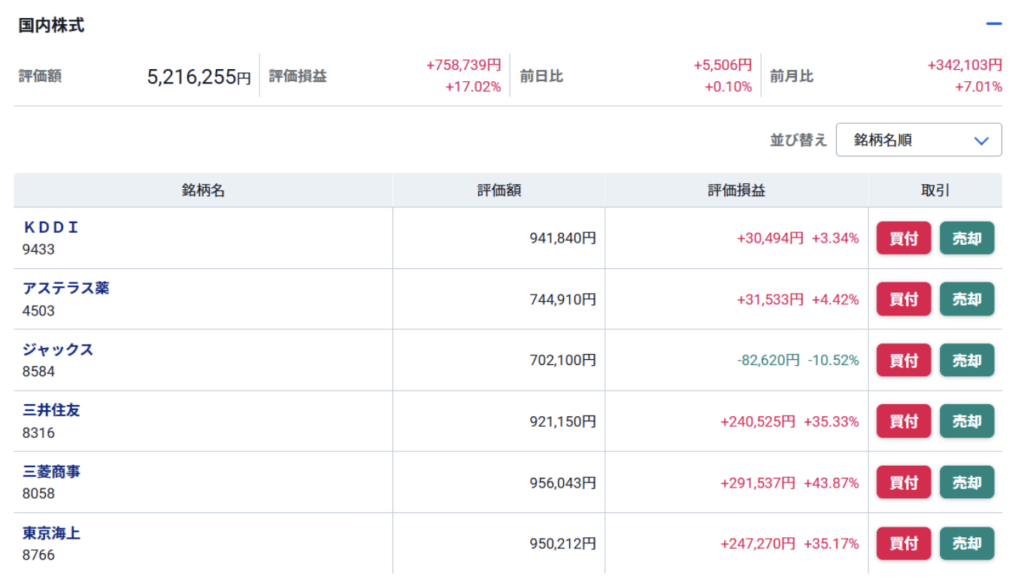The height and width of the screenshot is (586, 1024).
Task: Click 買付 in the 三井住友 row
Action: click(x=903, y=422)
